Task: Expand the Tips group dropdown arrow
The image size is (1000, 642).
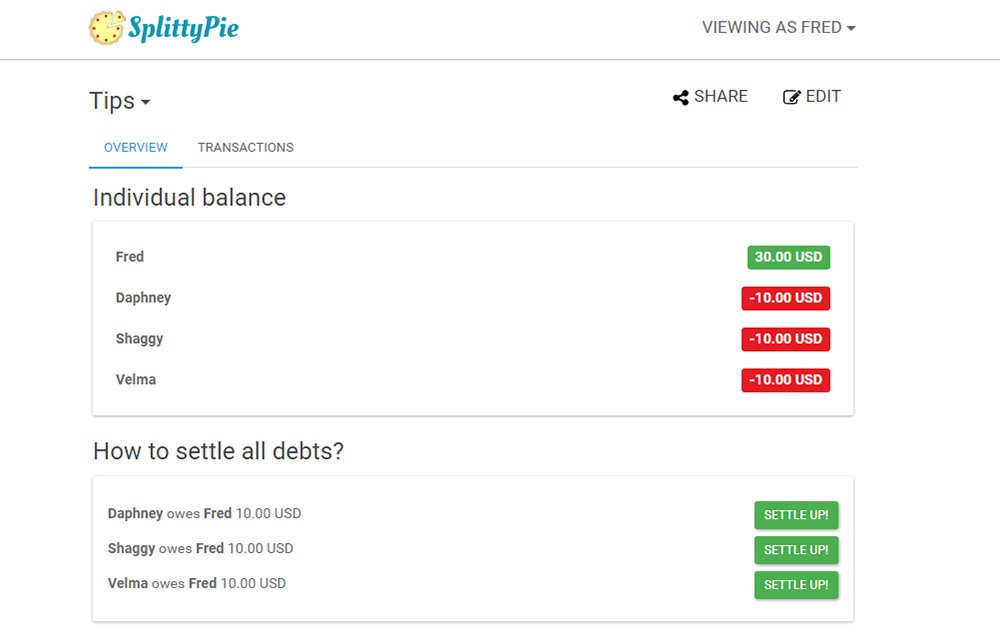Action: (x=145, y=102)
